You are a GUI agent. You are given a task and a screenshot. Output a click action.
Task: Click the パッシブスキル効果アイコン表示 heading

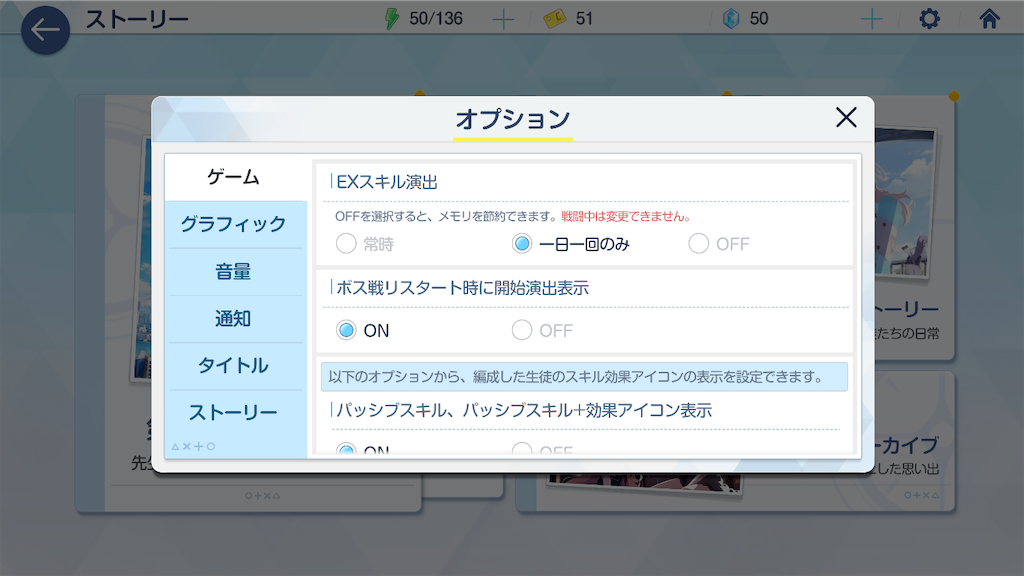point(524,411)
